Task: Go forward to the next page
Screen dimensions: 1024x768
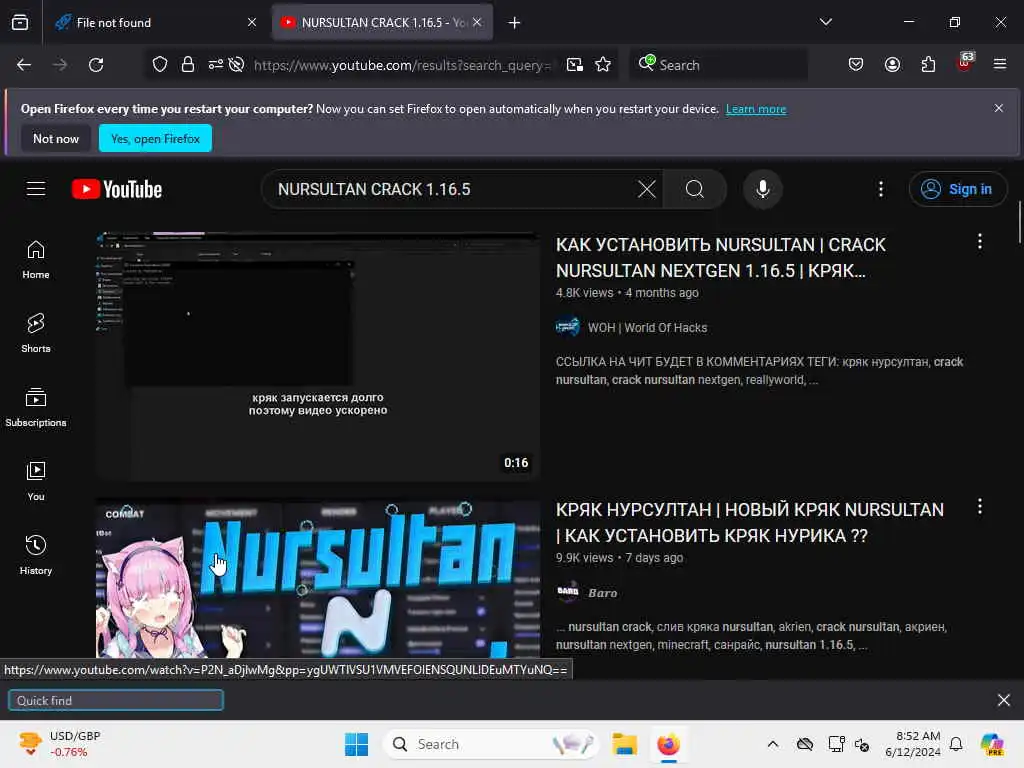Action: tap(60, 65)
